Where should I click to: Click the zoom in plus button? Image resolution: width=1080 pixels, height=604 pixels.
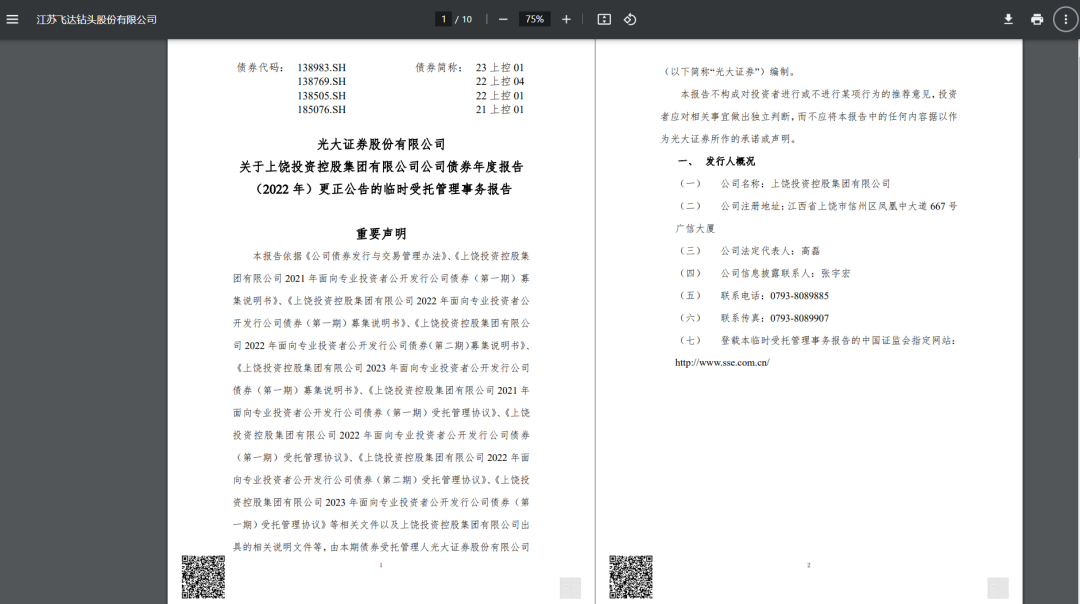566,19
